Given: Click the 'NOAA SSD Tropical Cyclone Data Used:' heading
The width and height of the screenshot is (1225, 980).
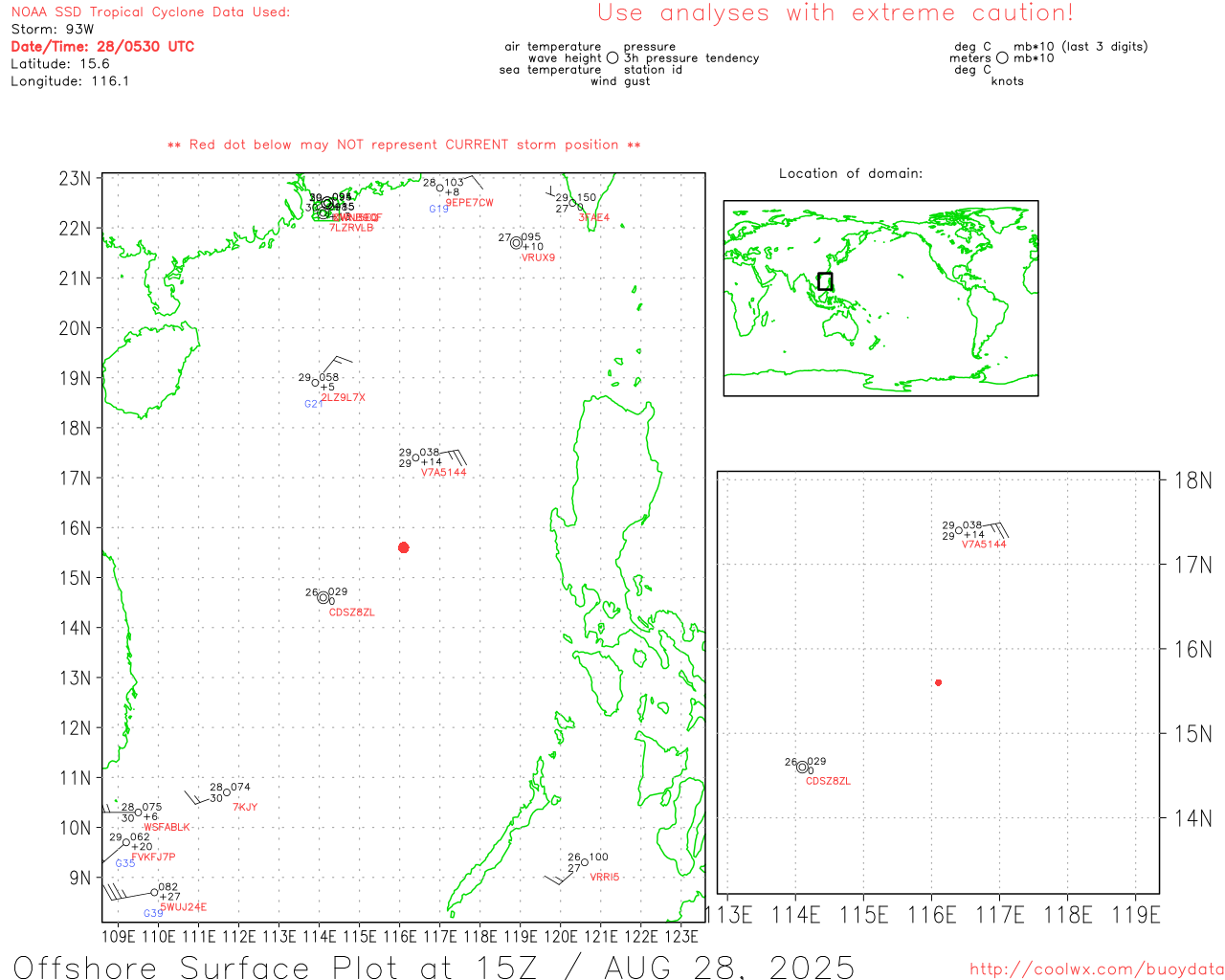Looking at the screenshot, I should click(150, 12).
